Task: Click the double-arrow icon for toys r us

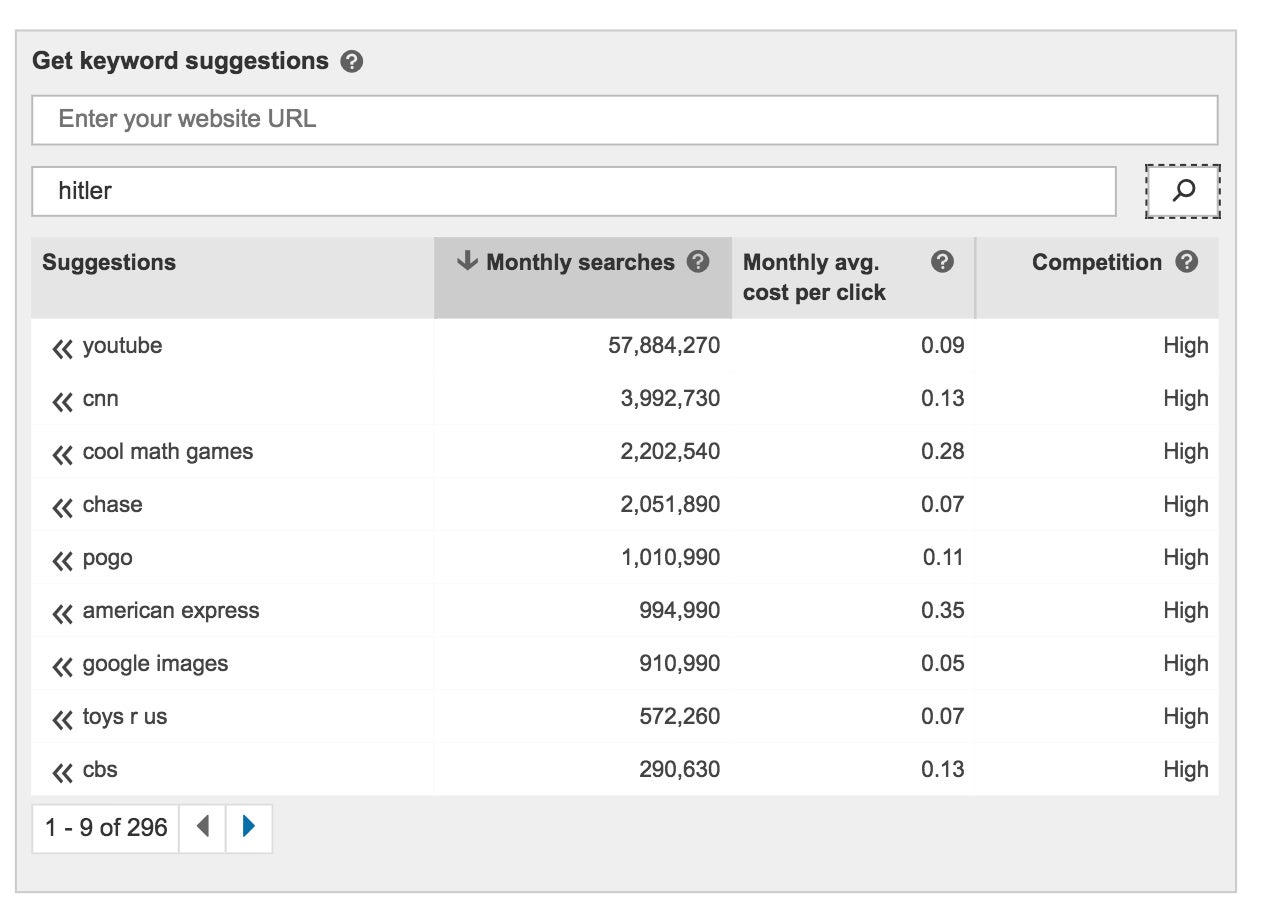Action: click(62, 719)
